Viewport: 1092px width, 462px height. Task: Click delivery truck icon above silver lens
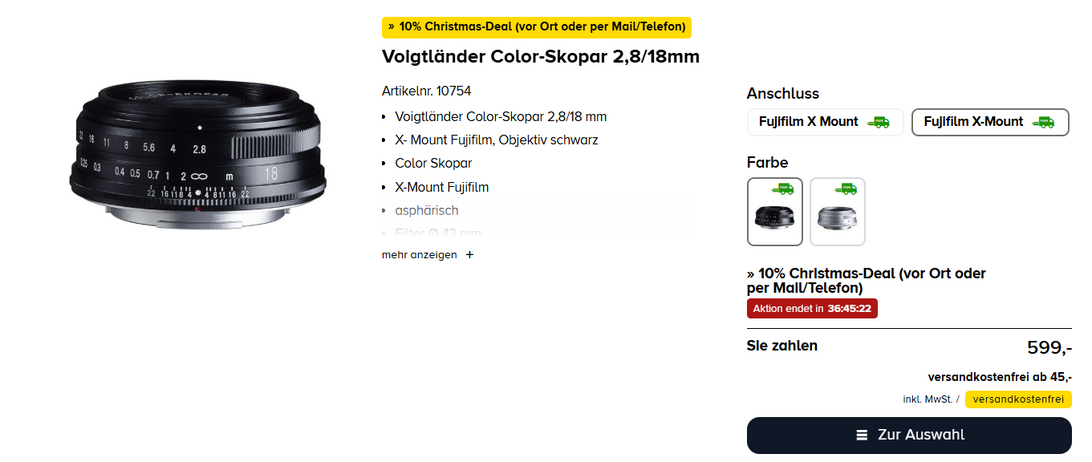pos(845,189)
